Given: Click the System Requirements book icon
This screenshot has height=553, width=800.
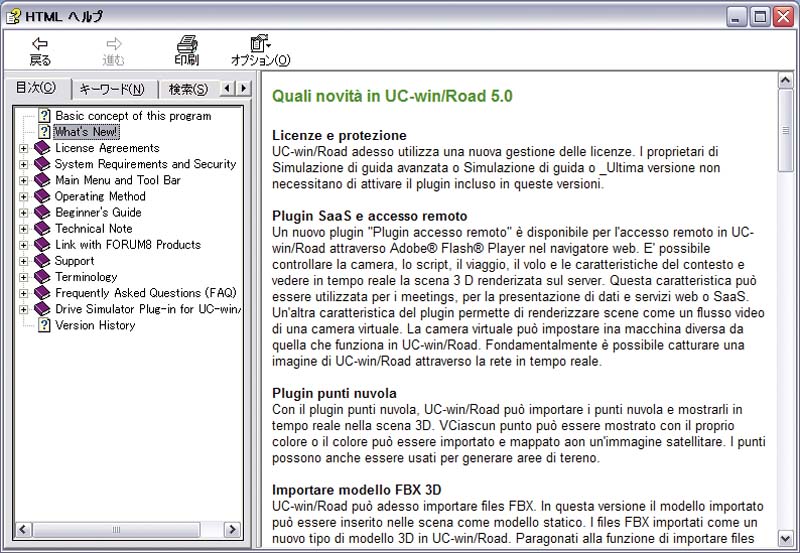Looking at the screenshot, I should coord(42,164).
